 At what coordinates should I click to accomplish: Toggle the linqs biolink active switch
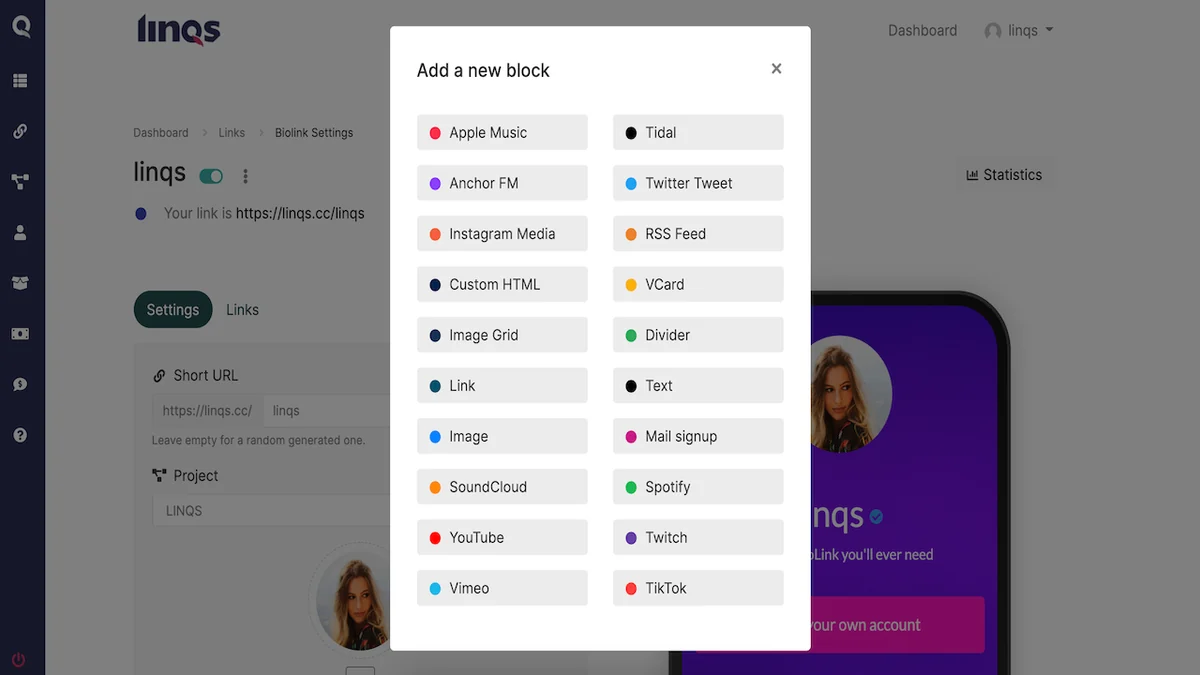(211, 176)
